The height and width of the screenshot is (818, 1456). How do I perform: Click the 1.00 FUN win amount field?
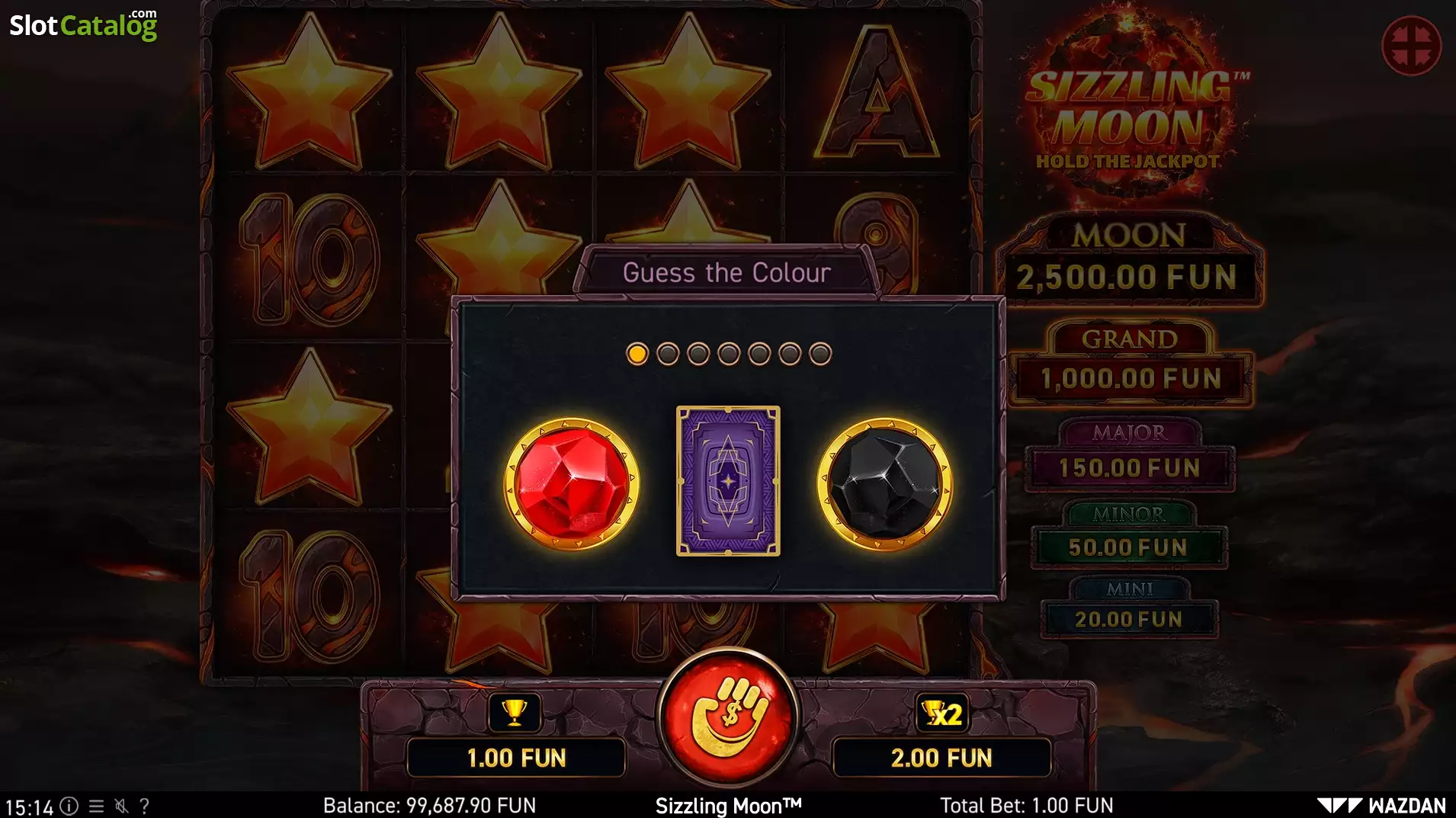pos(516,758)
